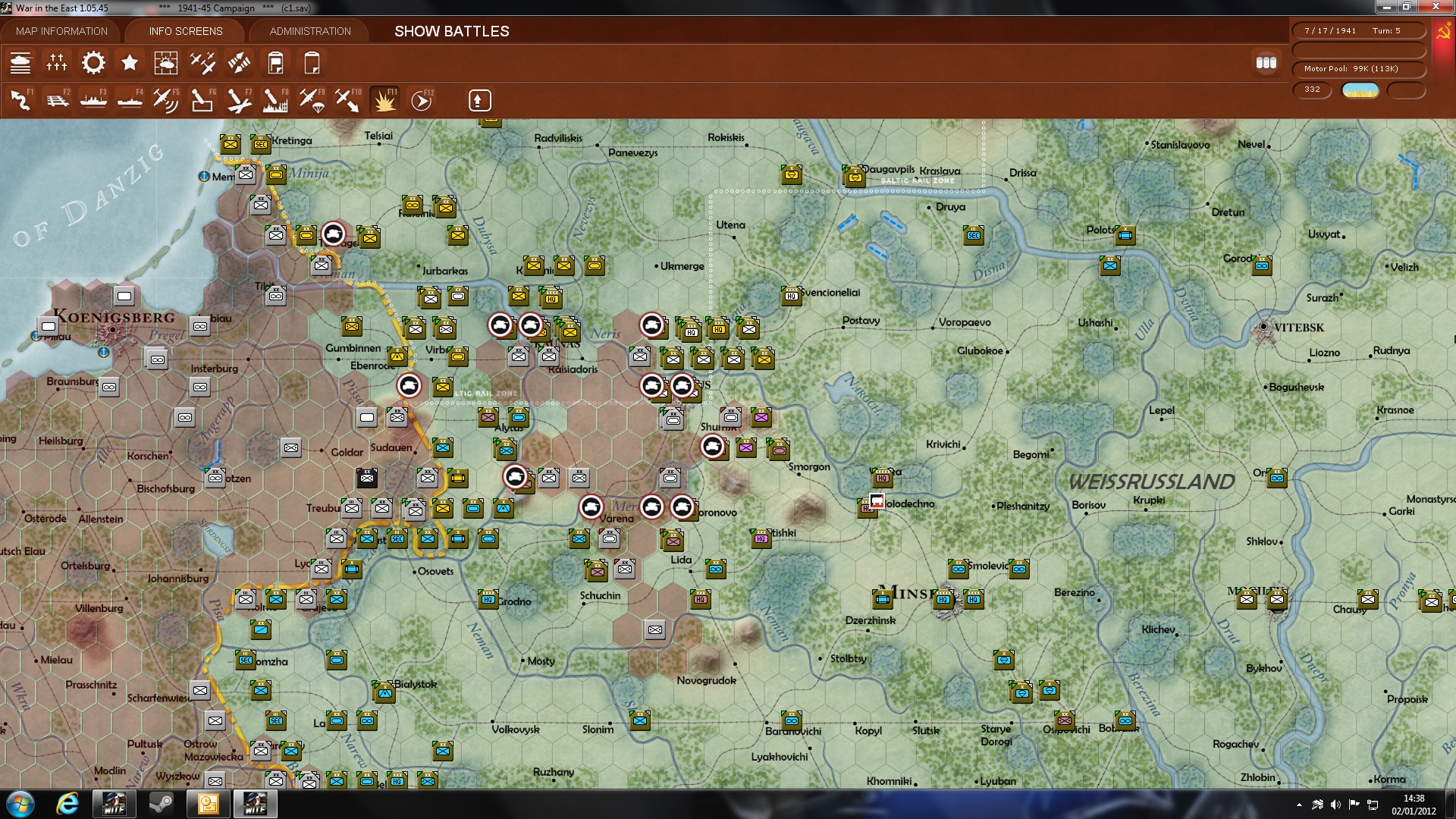The height and width of the screenshot is (819, 1456).
Task: Click the Motor Pool readout
Action: click(1358, 69)
